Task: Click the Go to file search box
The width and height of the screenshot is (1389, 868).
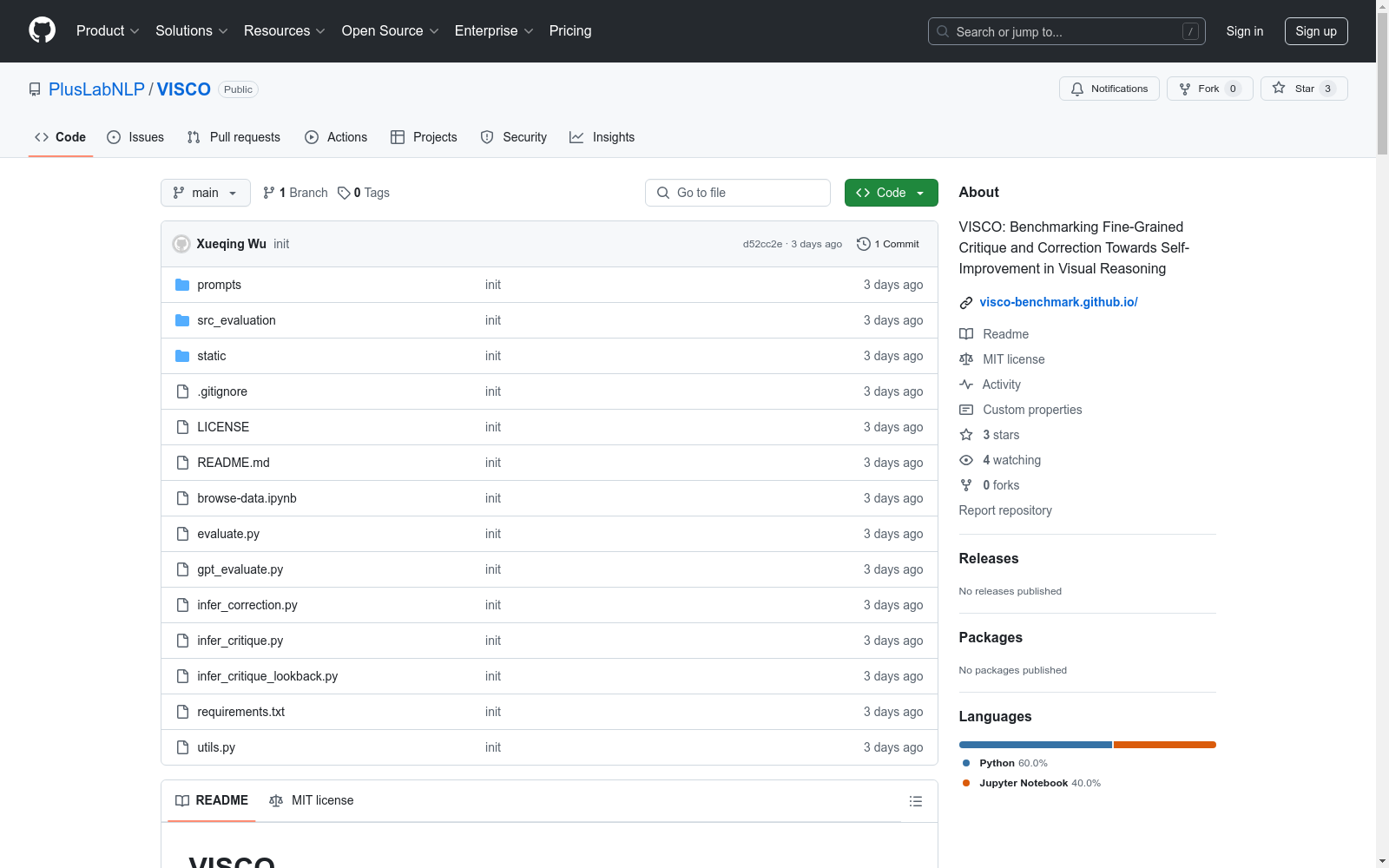Action: click(738, 193)
